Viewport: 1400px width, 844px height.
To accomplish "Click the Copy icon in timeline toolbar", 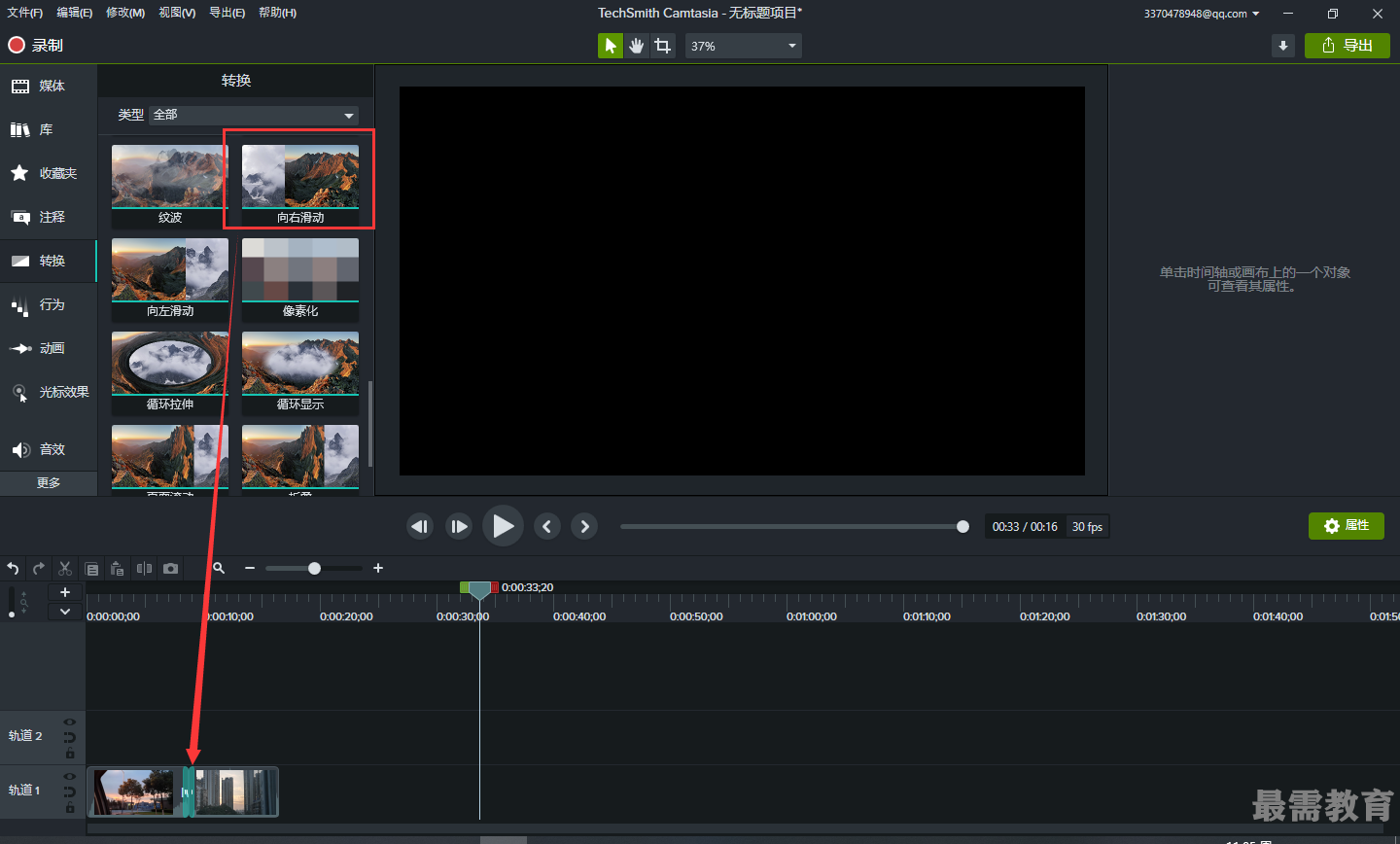I will coord(92,569).
